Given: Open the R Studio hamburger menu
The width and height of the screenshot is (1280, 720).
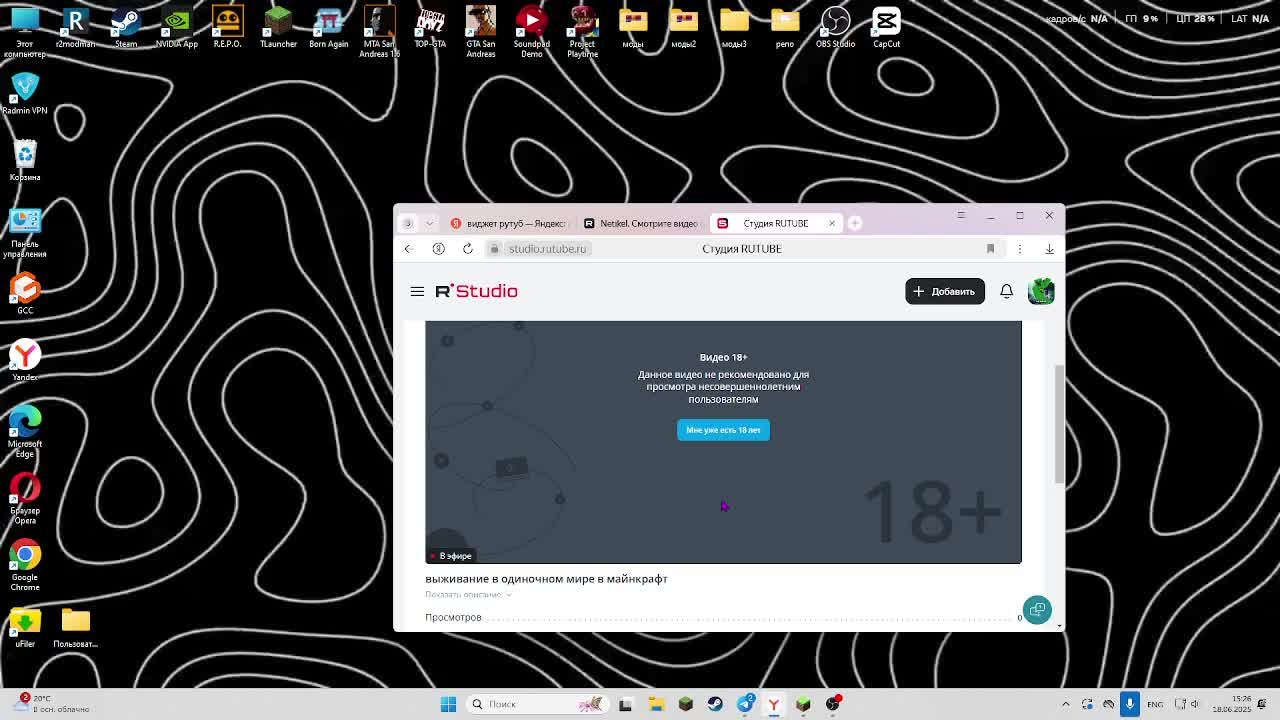Looking at the screenshot, I should [417, 291].
